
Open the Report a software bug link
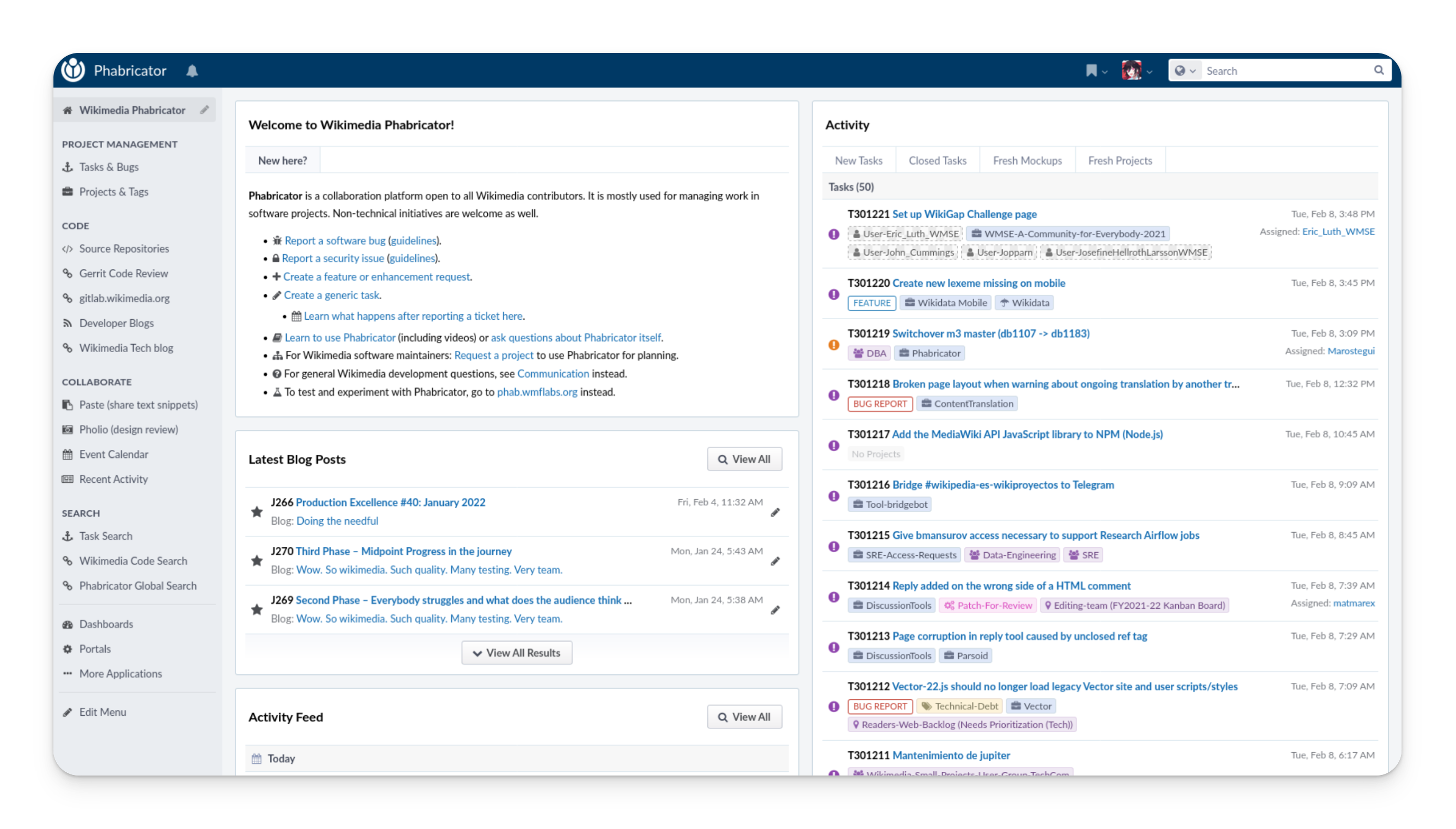pyautogui.click(x=334, y=240)
